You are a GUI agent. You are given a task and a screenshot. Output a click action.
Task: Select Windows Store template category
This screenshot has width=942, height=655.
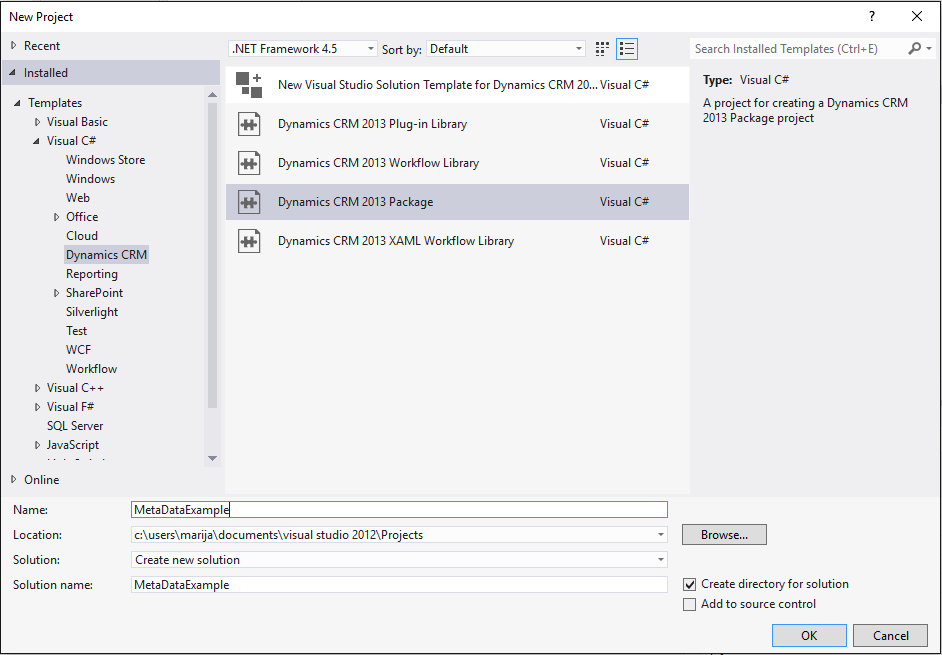pos(106,160)
